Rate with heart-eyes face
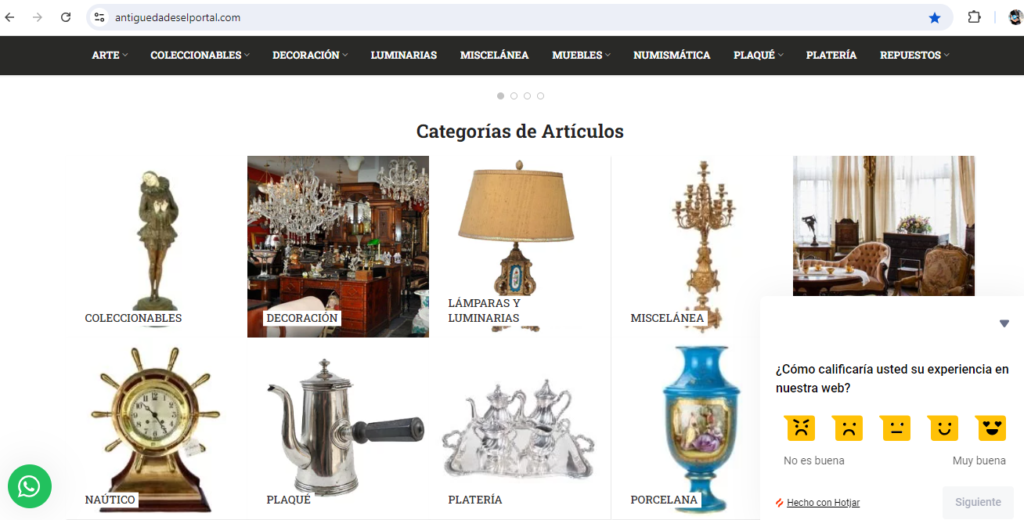Image resolution: width=1024 pixels, height=520 pixels. point(991,429)
